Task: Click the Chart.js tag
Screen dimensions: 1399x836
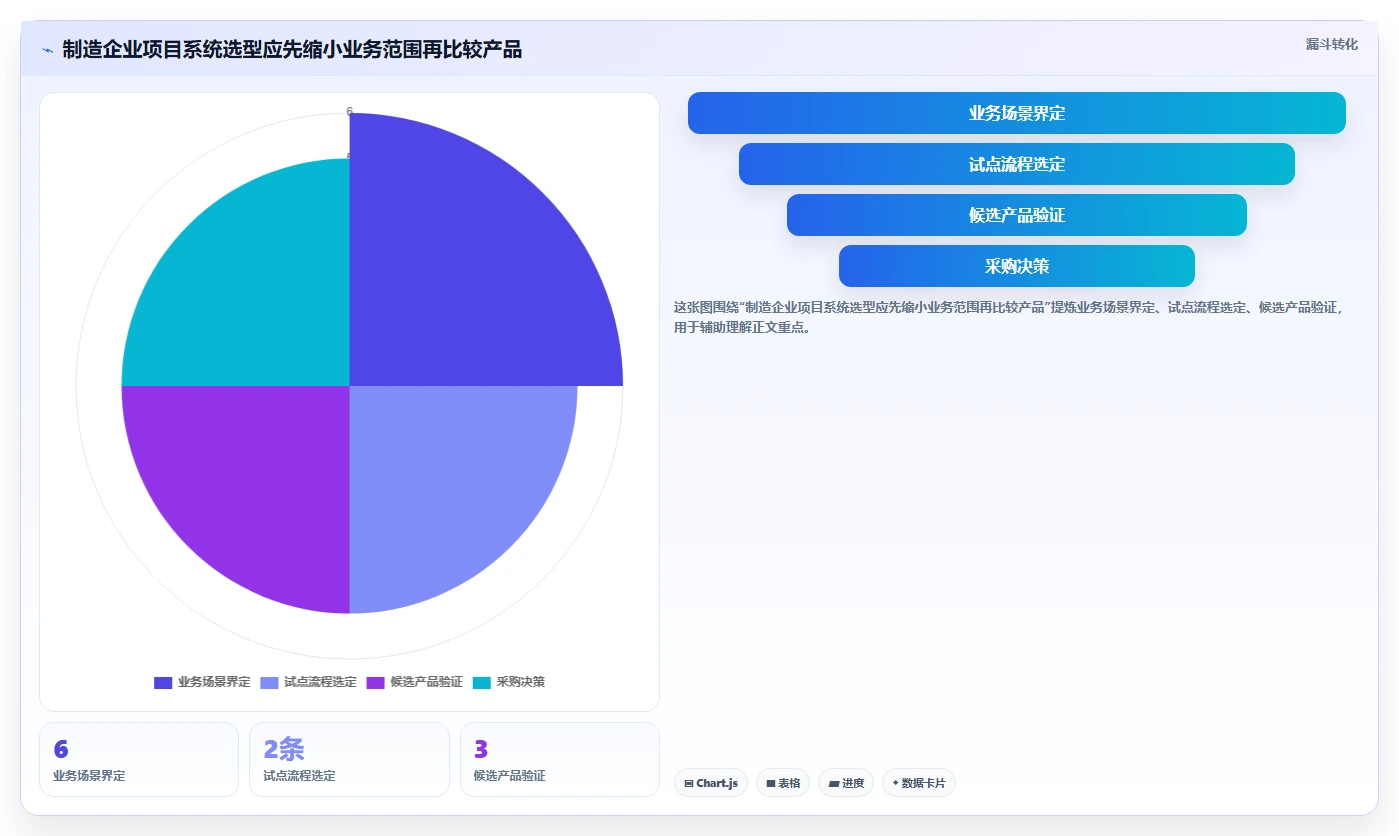Action: (711, 783)
